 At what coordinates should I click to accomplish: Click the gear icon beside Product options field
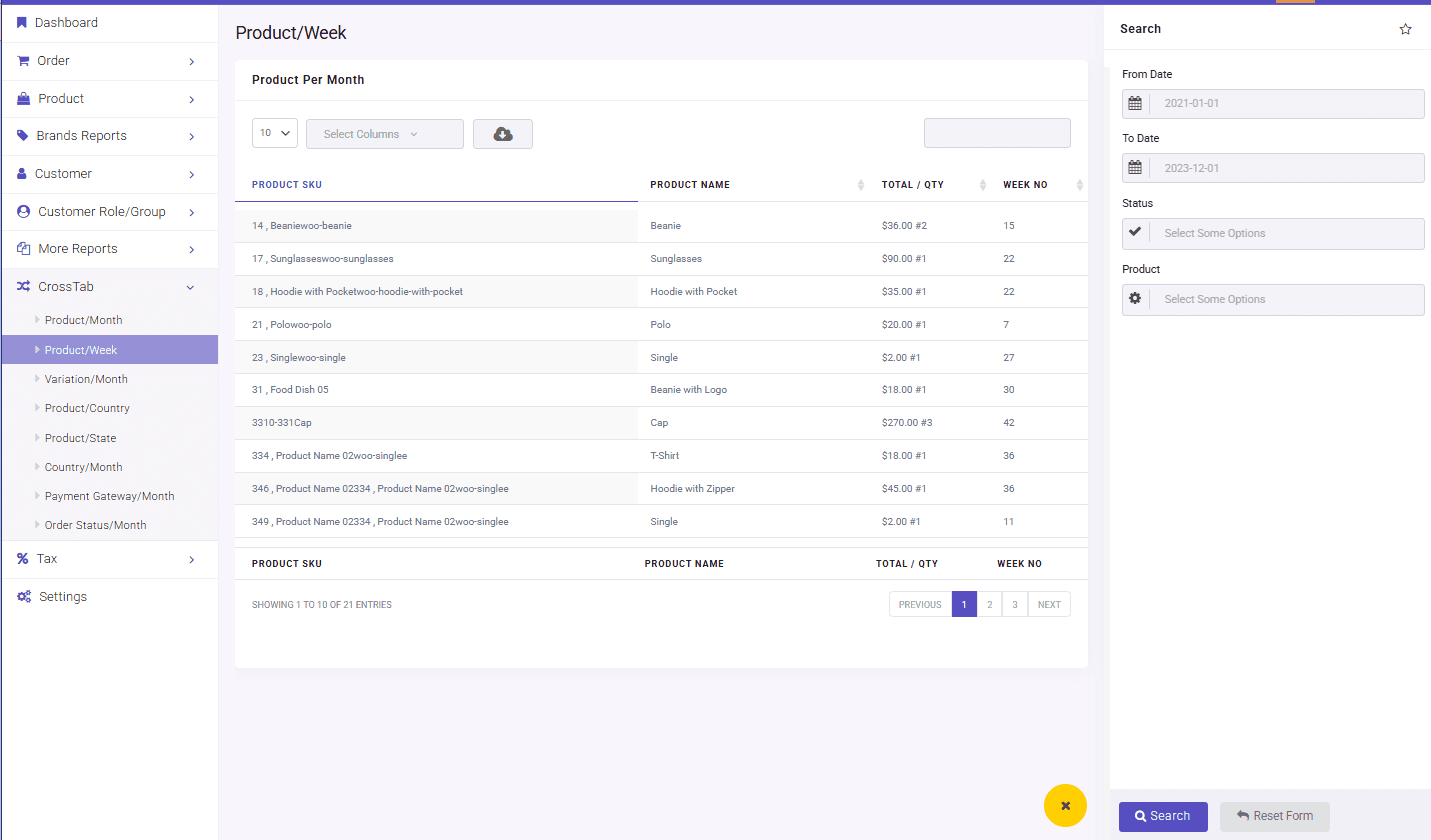tap(1135, 299)
